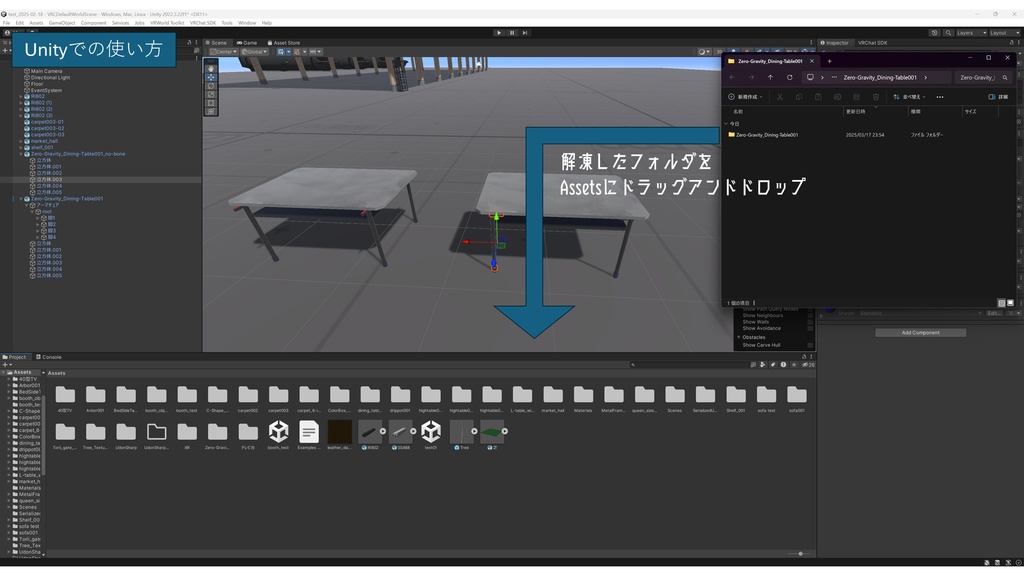The height and width of the screenshot is (576, 1024).
Task: Expand Zero-Gravity_Dining-Table001 in the Hierarchy
Action: point(21,198)
